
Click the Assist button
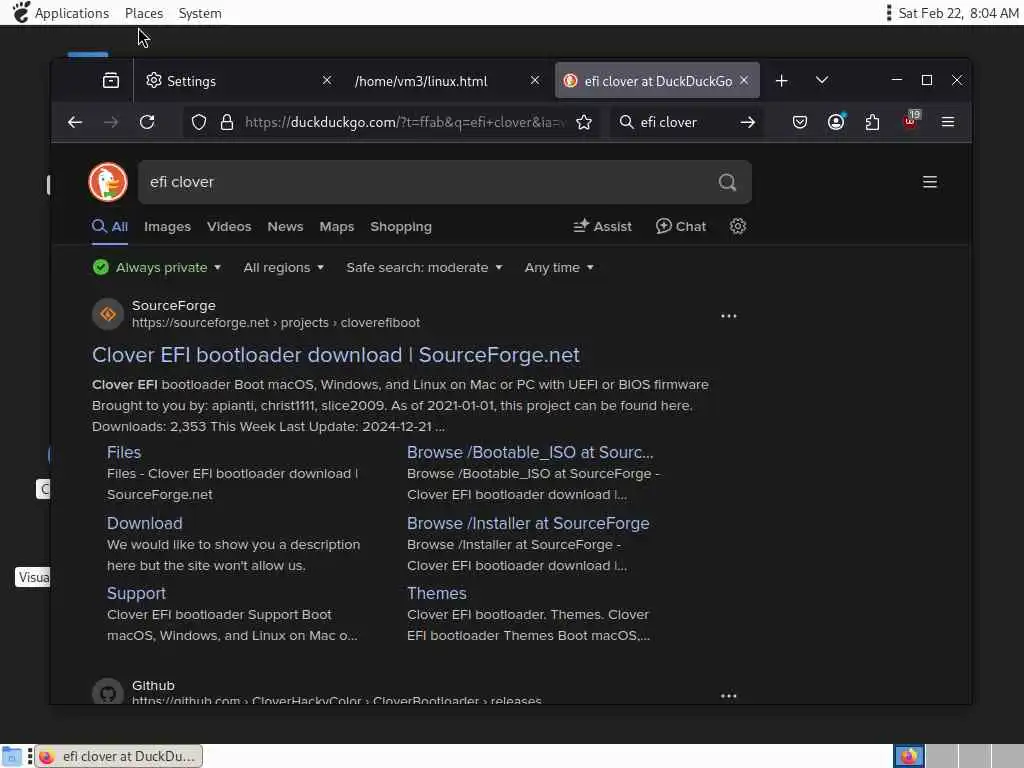[x=602, y=226]
